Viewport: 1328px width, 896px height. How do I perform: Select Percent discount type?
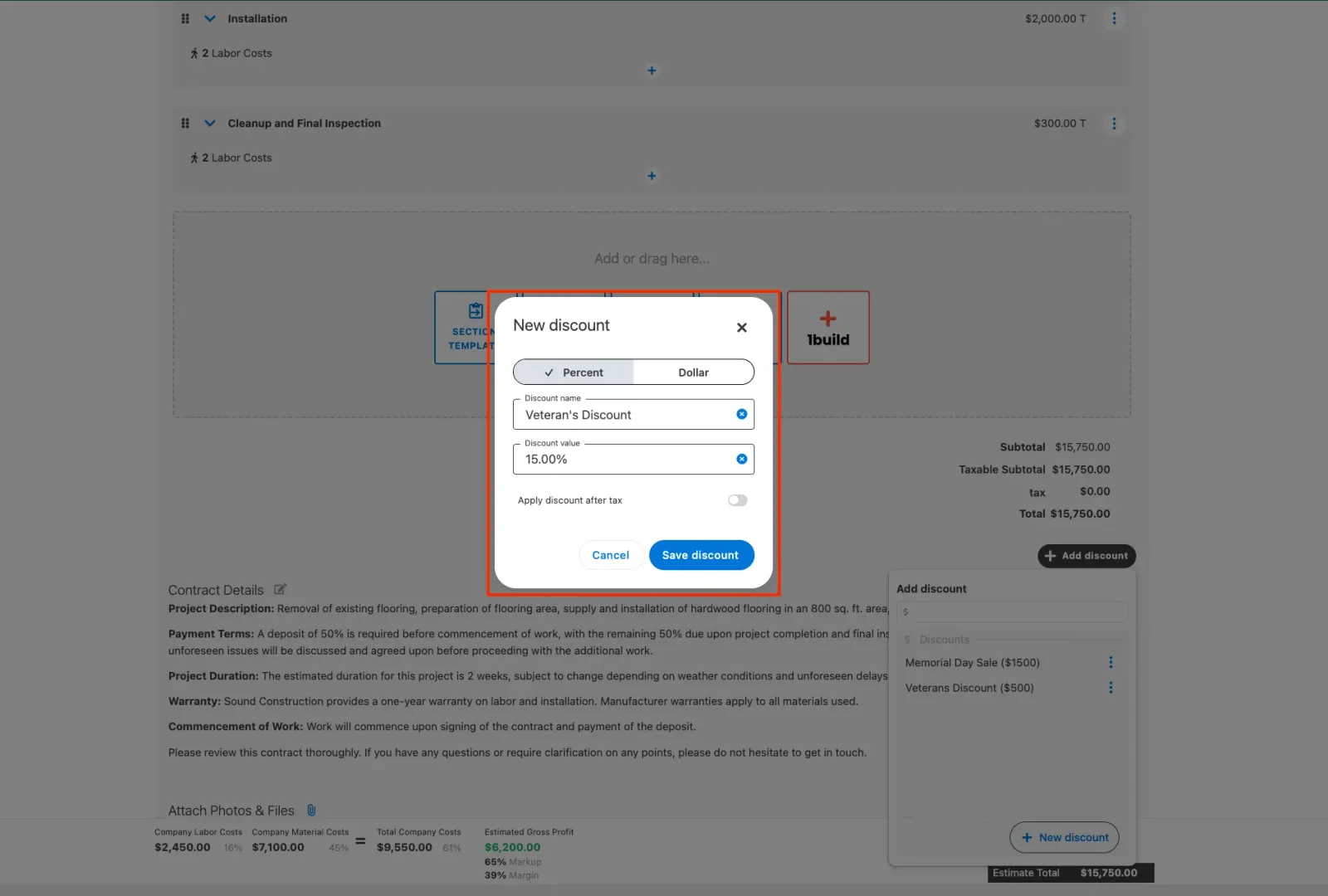click(x=574, y=373)
